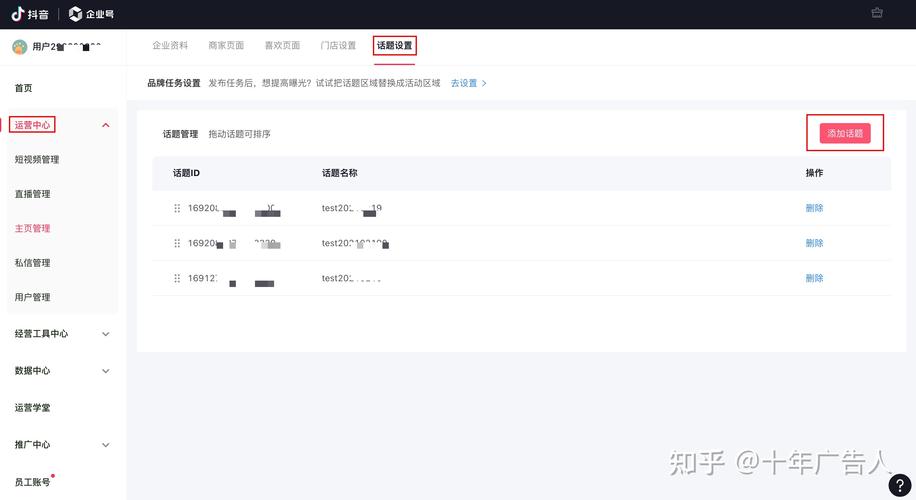Open 数据中心 menu item
This screenshot has width=916, height=500.
tap(32, 371)
